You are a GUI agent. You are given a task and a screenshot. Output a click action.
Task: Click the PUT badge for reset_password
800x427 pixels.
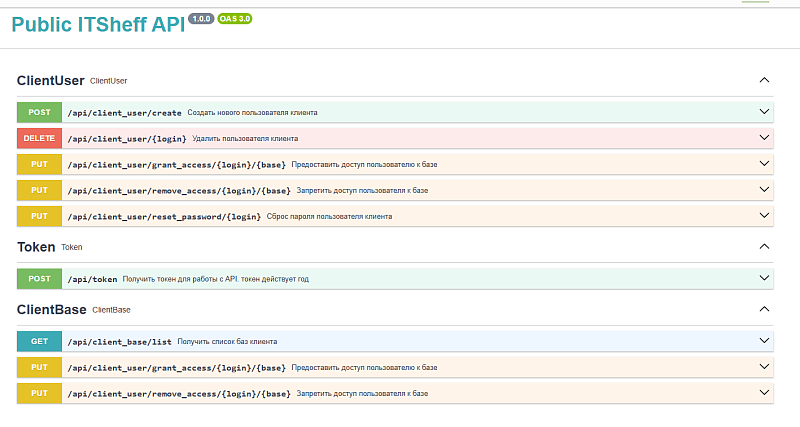point(39,216)
